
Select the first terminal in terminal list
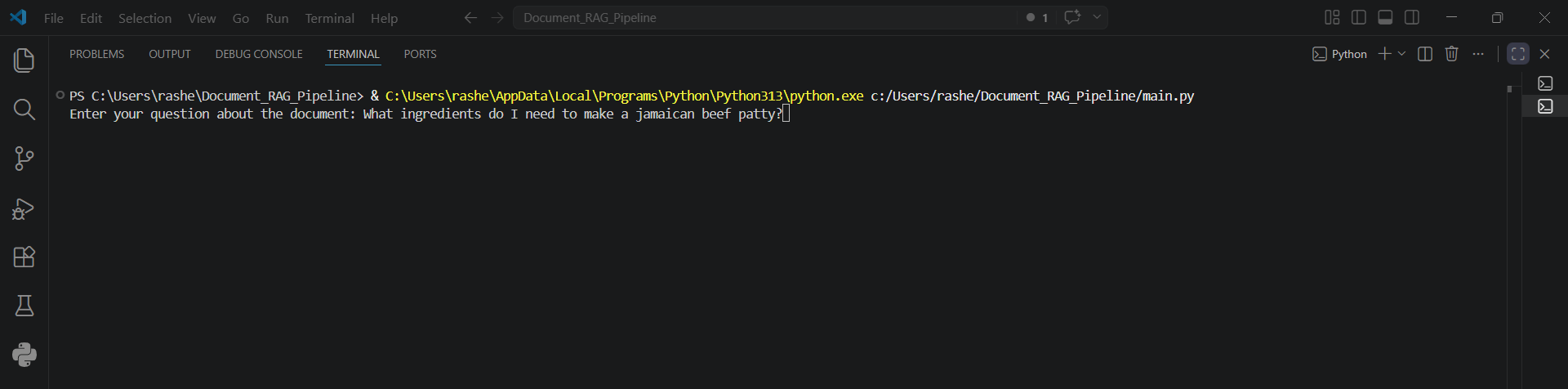coord(1545,83)
